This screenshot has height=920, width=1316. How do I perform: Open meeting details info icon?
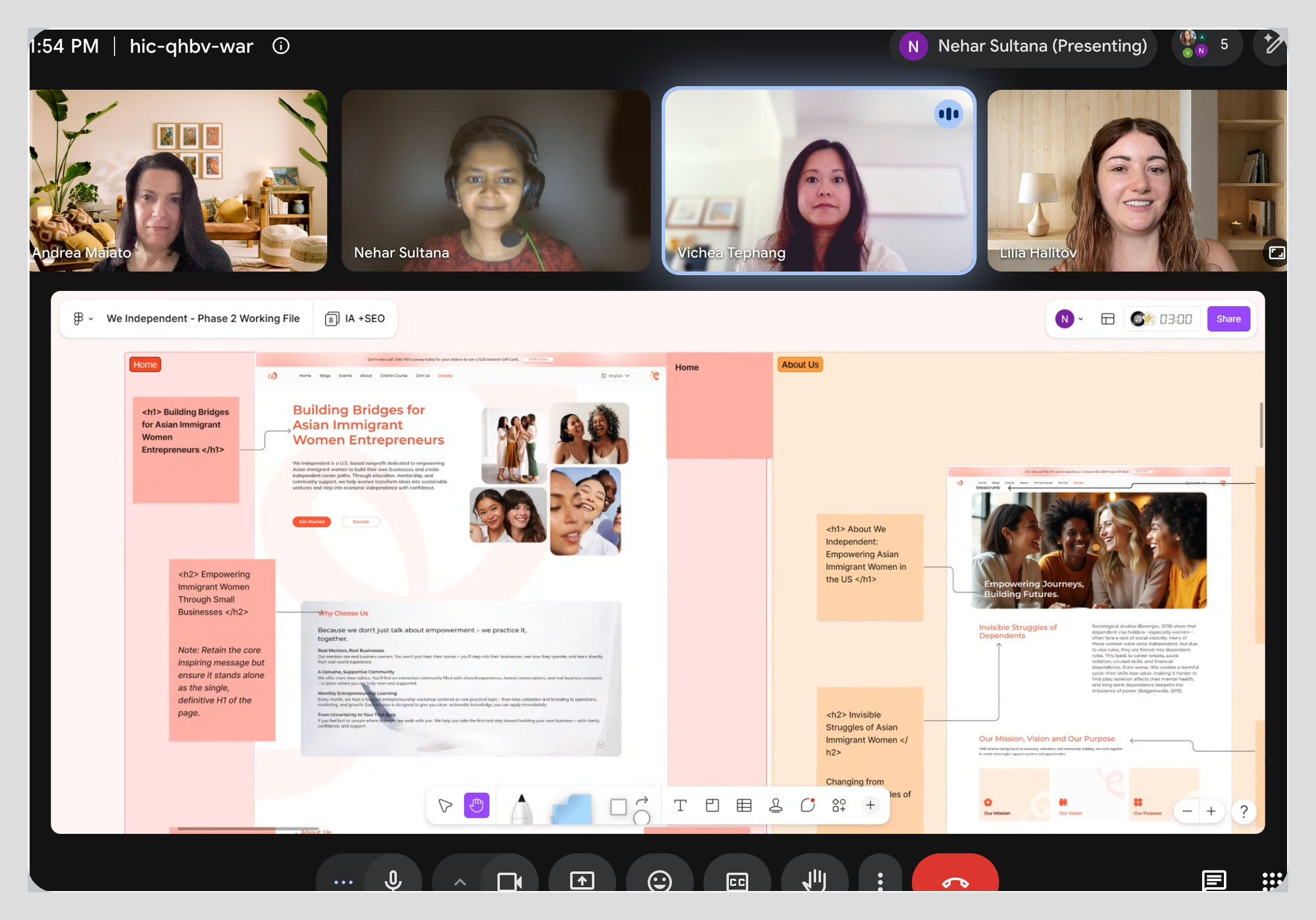(x=281, y=46)
